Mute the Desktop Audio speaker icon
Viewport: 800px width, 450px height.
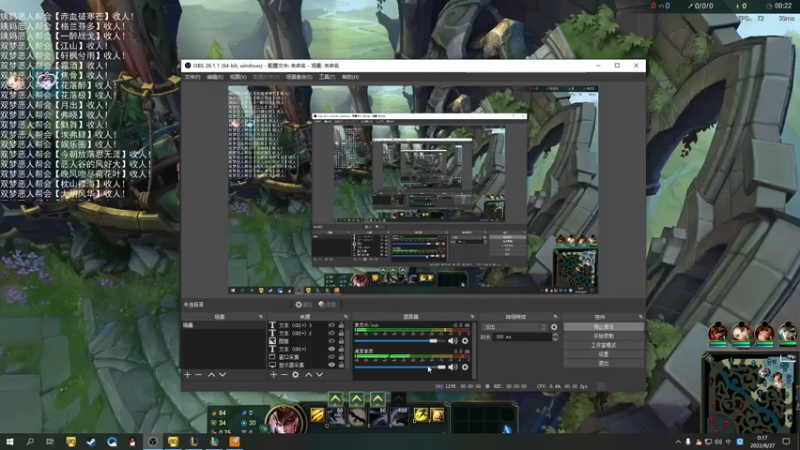pyautogui.click(x=453, y=367)
